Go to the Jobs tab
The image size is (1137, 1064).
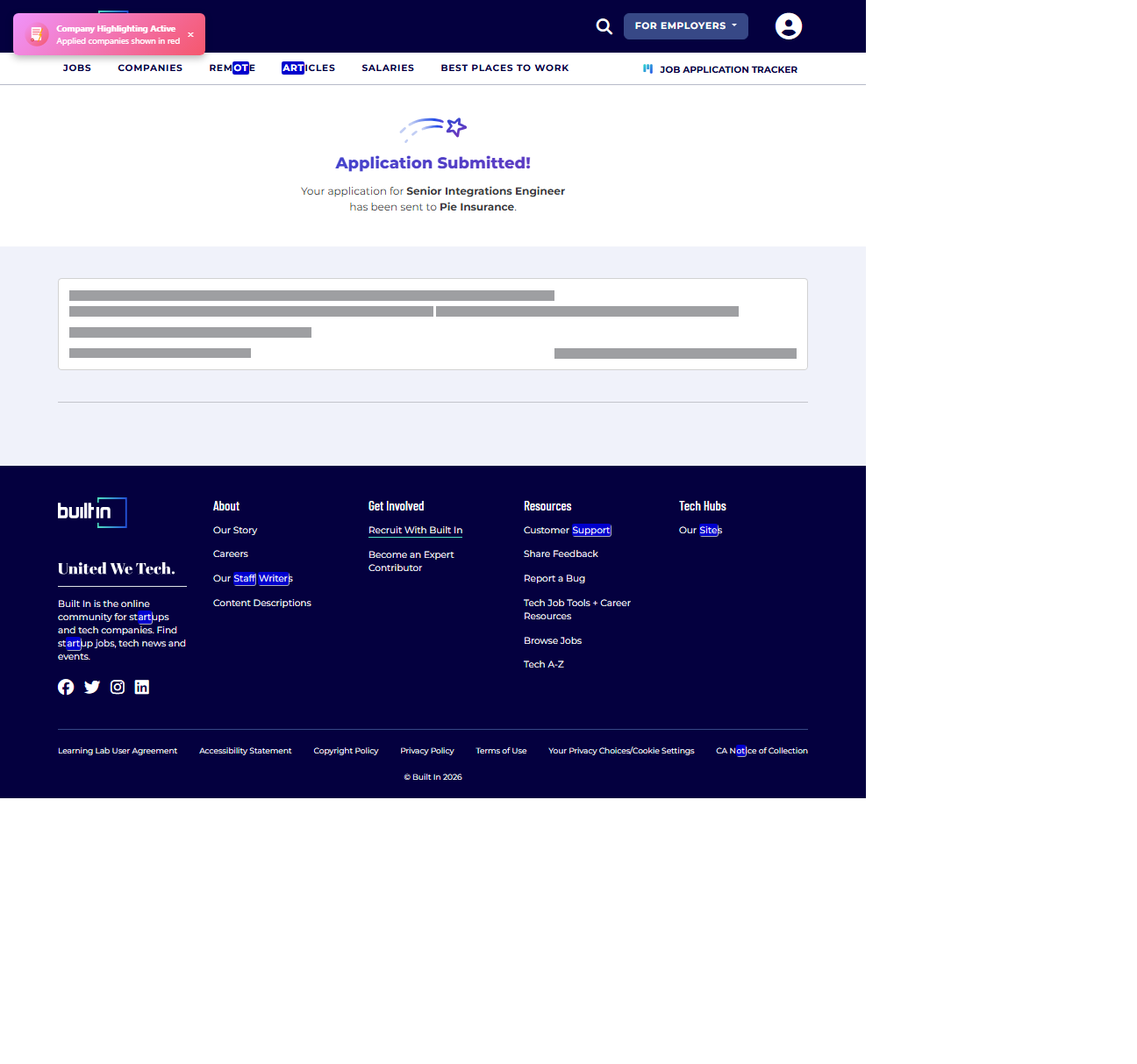pyautogui.click(x=77, y=68)
